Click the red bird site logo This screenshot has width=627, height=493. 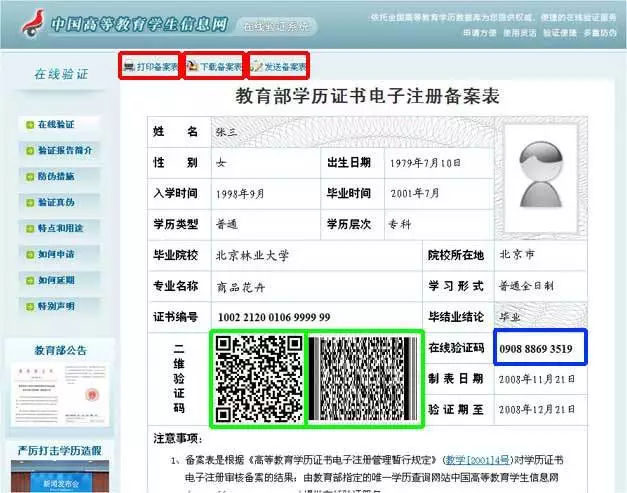click(33, 23)
